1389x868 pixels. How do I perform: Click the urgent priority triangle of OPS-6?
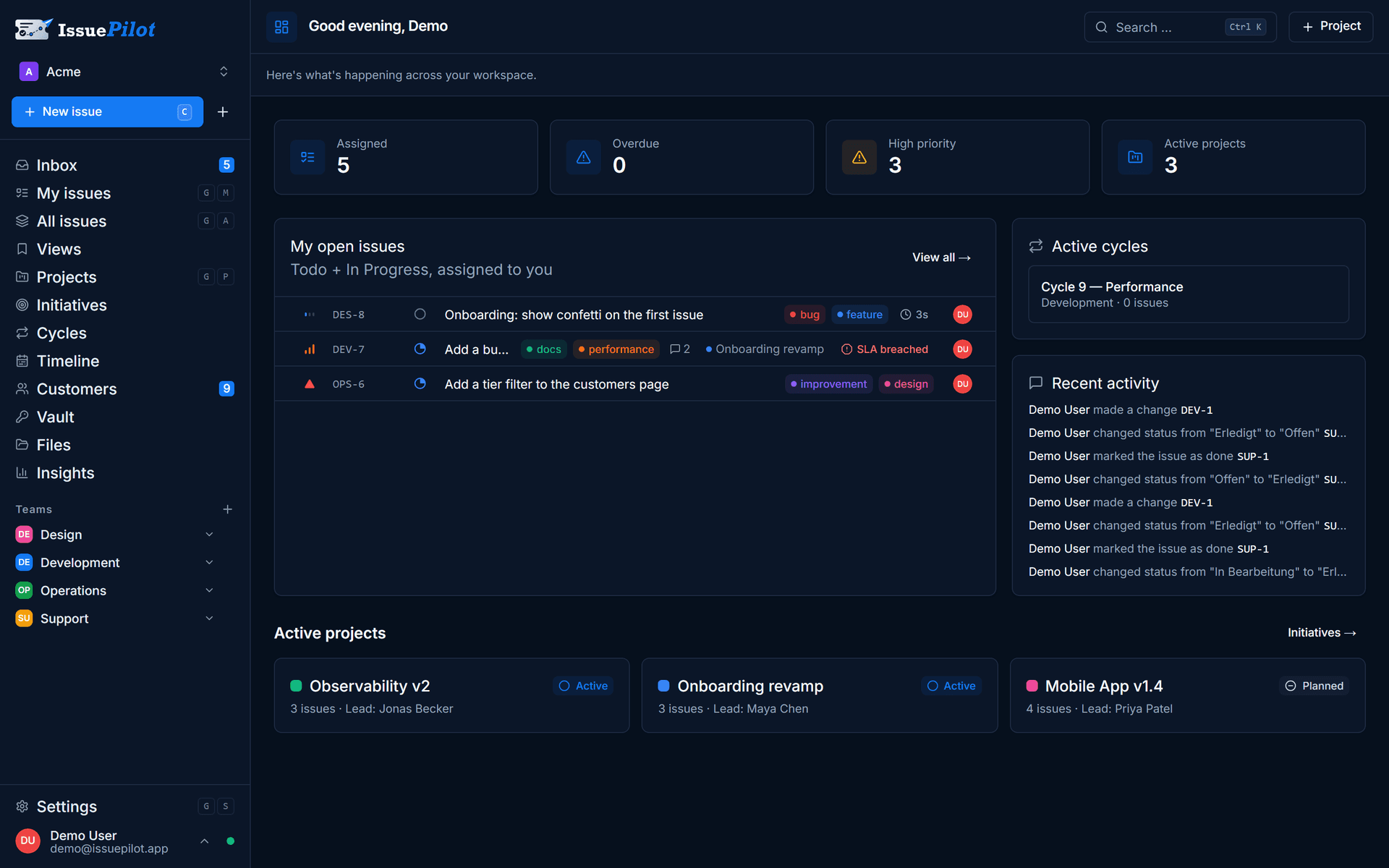point(310,383)
